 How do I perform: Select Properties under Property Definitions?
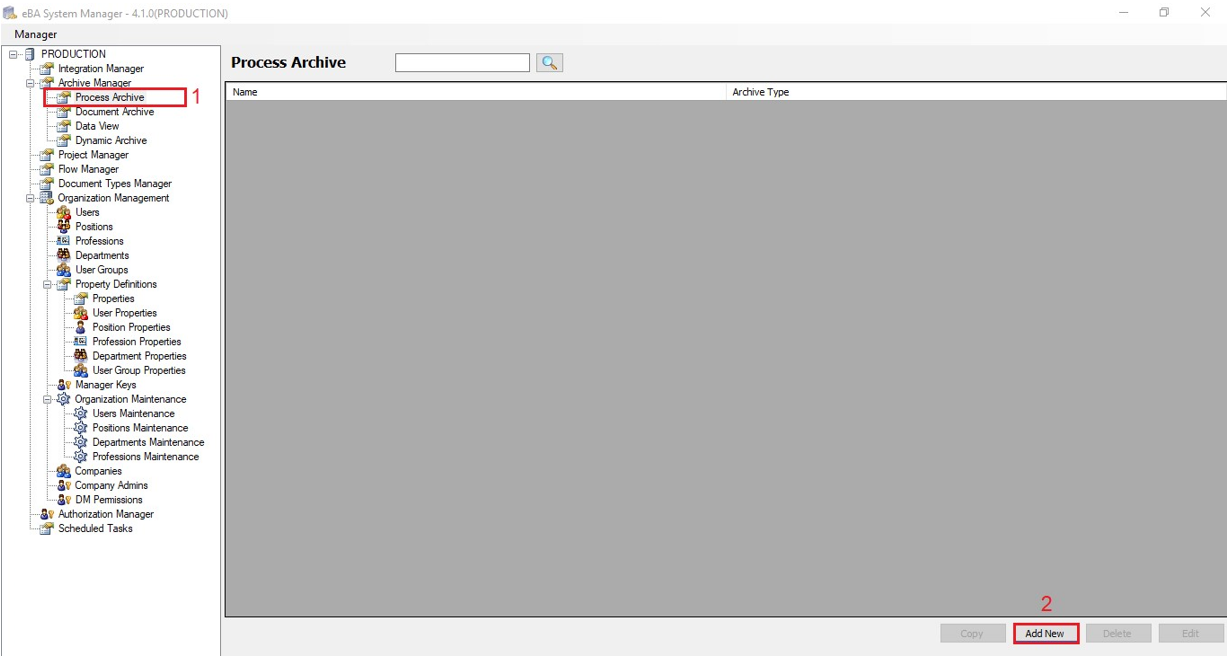click(113, 299)
